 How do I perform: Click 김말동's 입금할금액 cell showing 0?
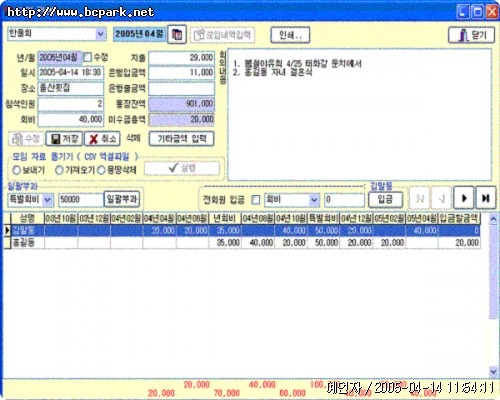coord(459,230)
